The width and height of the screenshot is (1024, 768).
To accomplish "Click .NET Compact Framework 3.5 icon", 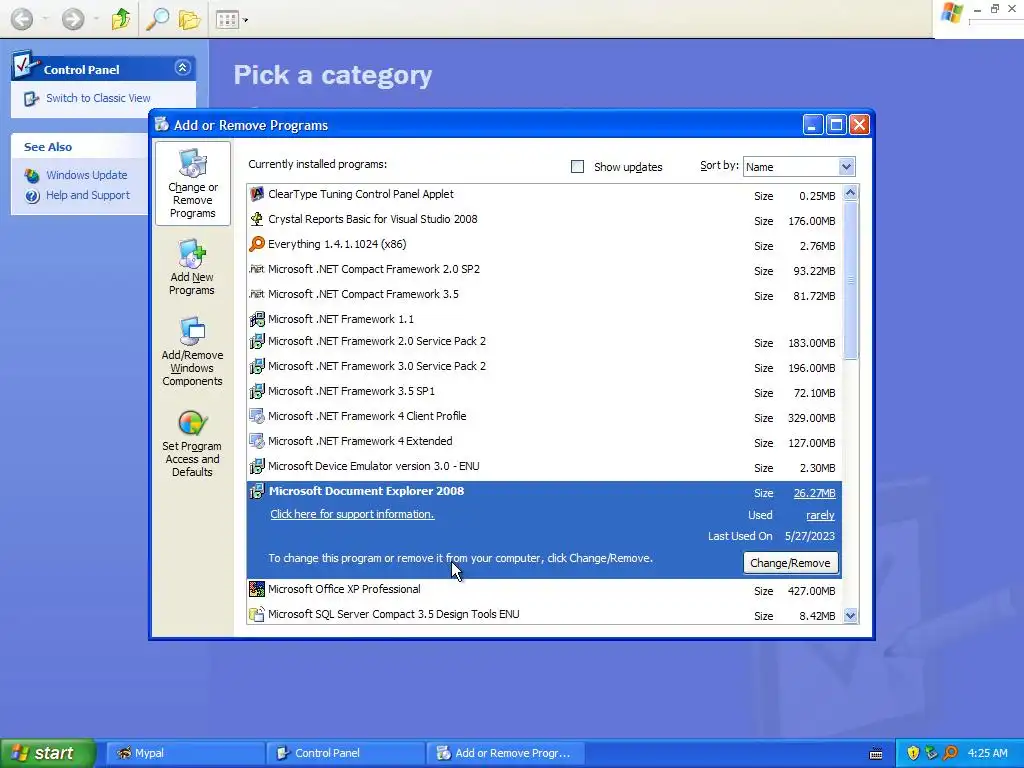I will pos(257,294).
